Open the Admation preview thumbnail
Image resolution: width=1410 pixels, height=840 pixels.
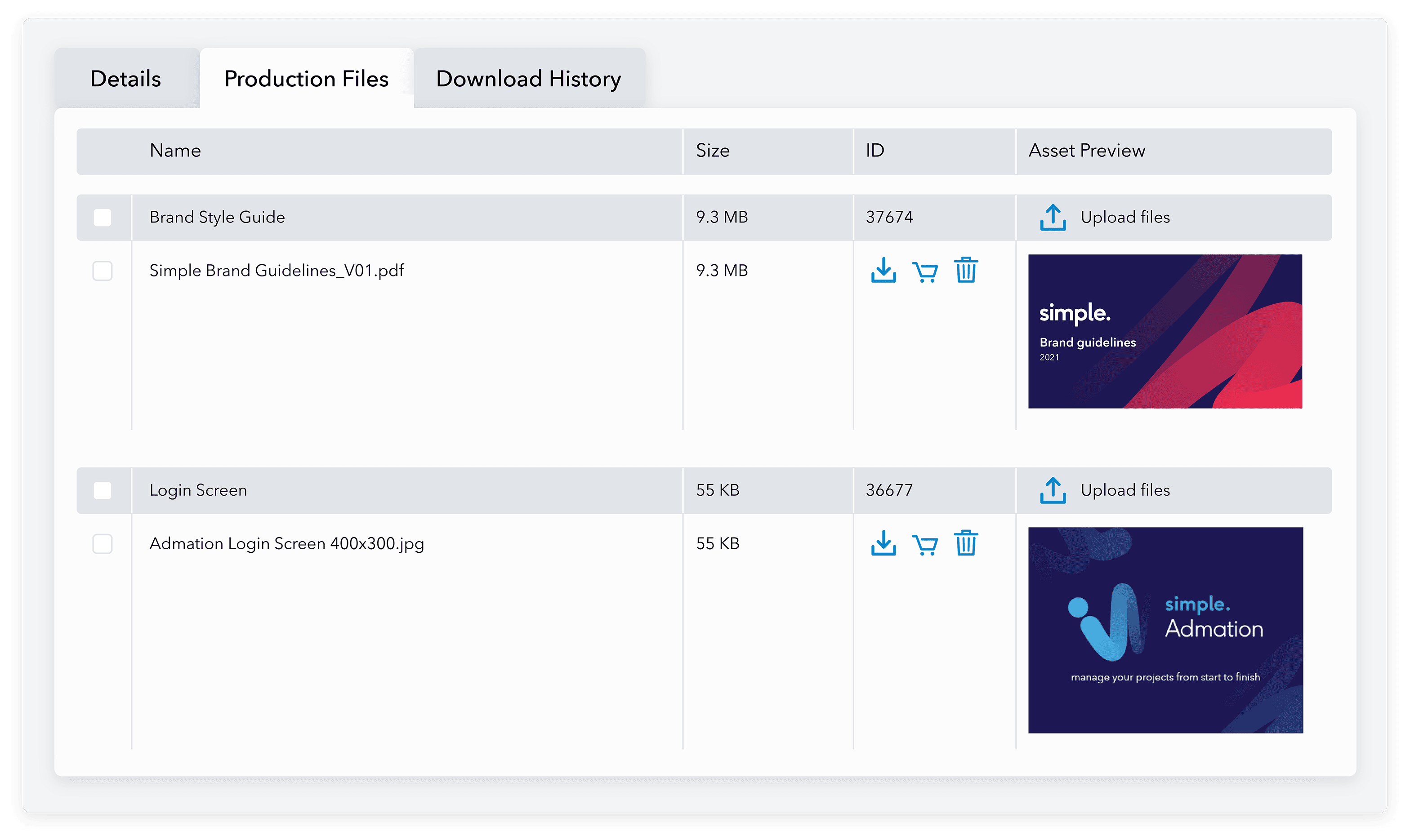click(x=1165, y=629)
